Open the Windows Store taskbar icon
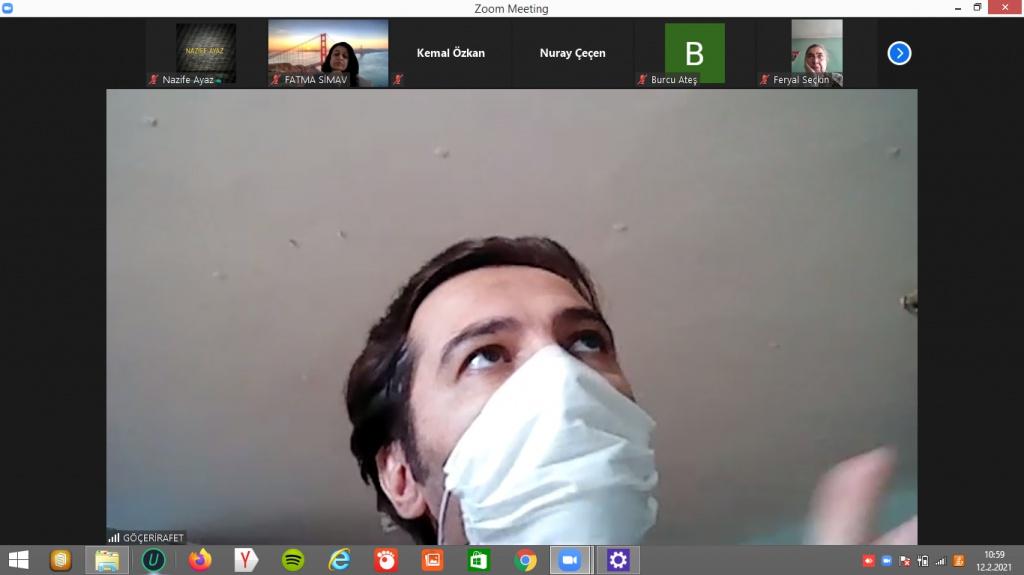This screenshot has height=575, width=1024. pos(479,560)
